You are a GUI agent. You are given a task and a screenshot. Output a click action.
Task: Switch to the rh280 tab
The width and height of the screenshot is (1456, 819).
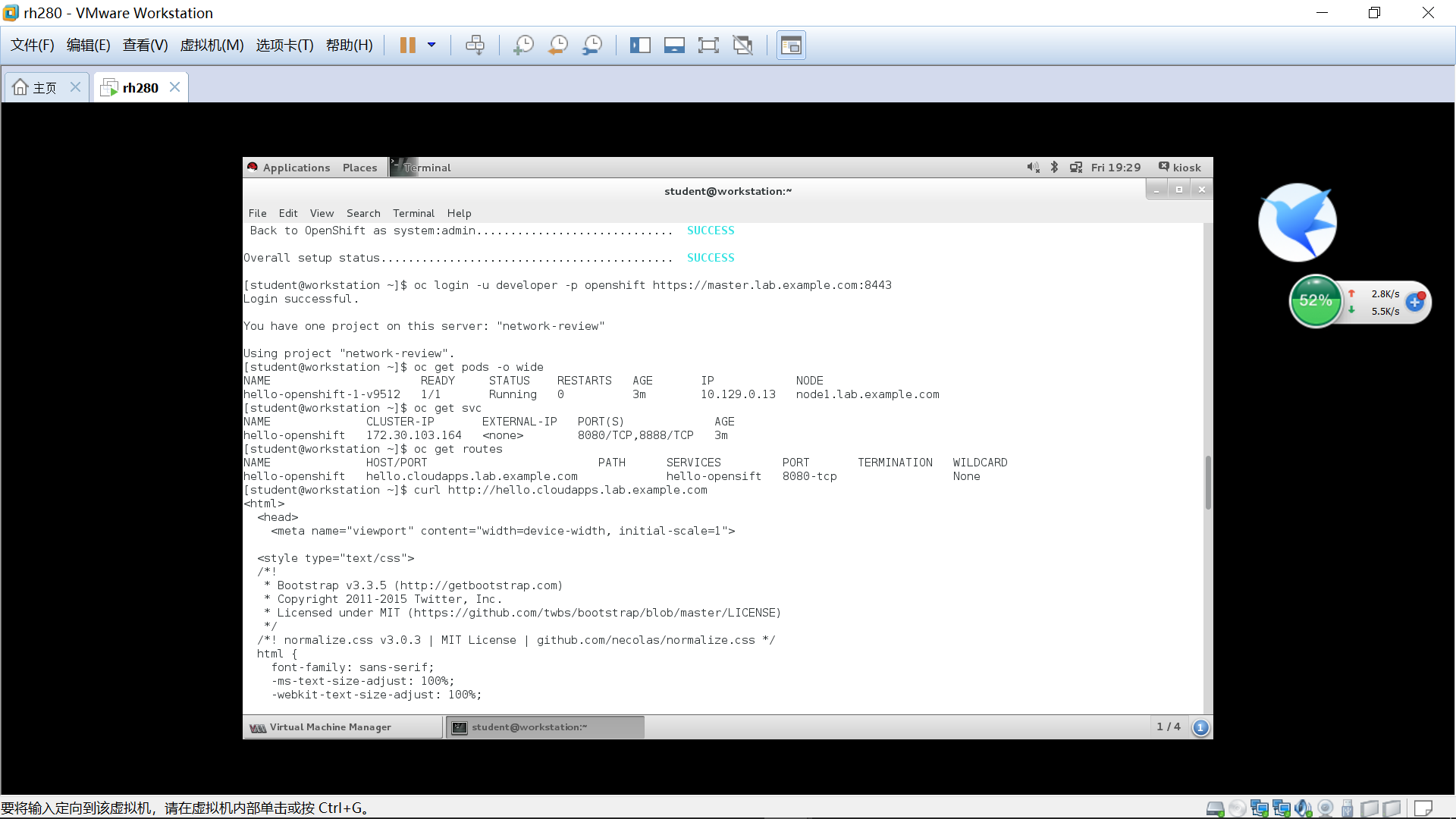139,86
